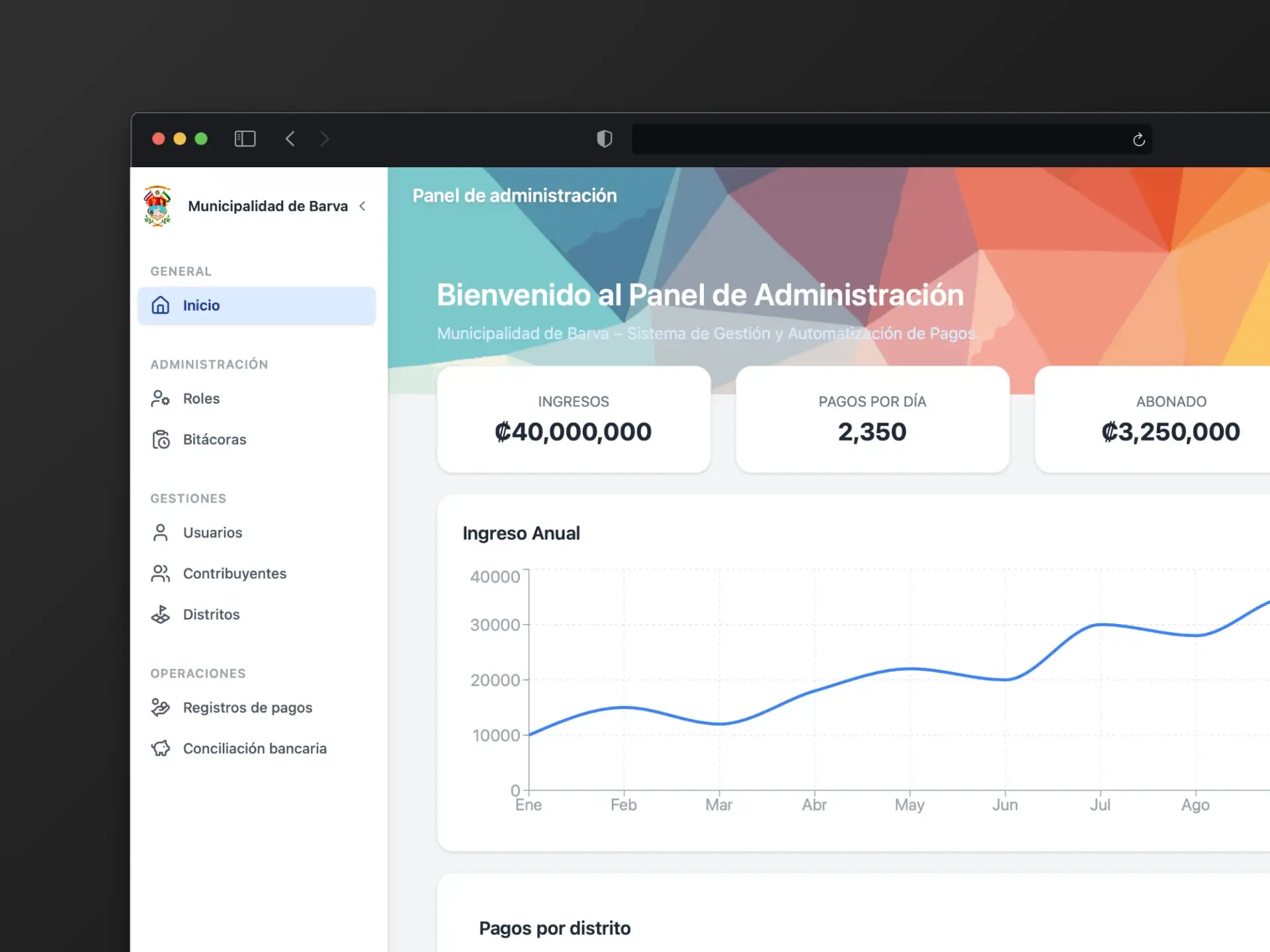Screen dimensions: 1270x952
Task: Click the back navigation arrow
Action: (290, 139)
